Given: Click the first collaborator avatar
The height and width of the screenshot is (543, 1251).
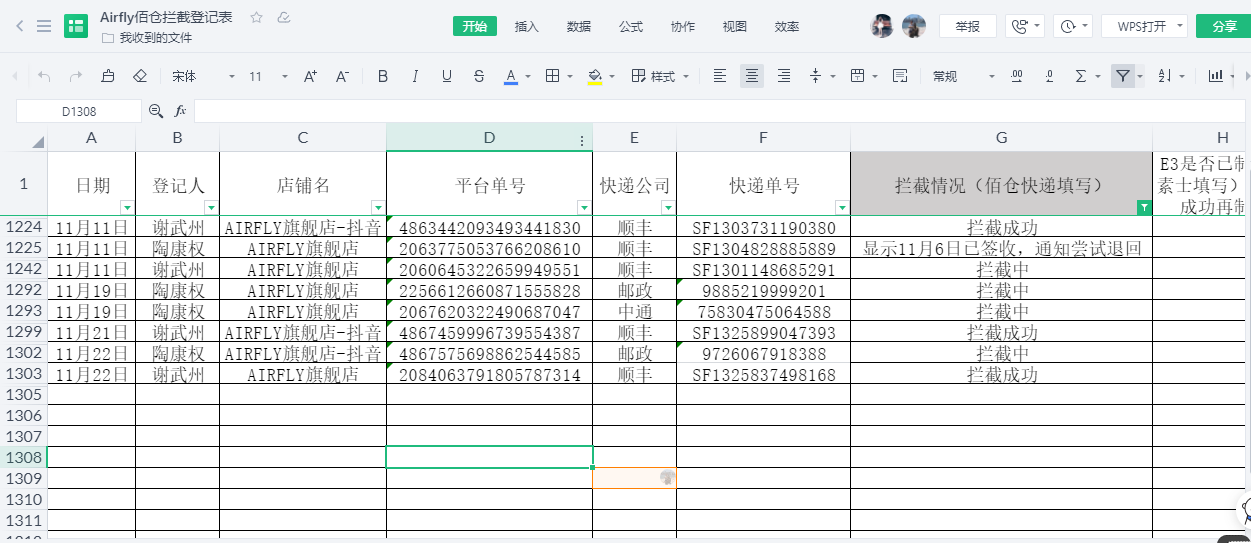Looking at the screenshot, I should pyautogui.click(x=882, y=26).
